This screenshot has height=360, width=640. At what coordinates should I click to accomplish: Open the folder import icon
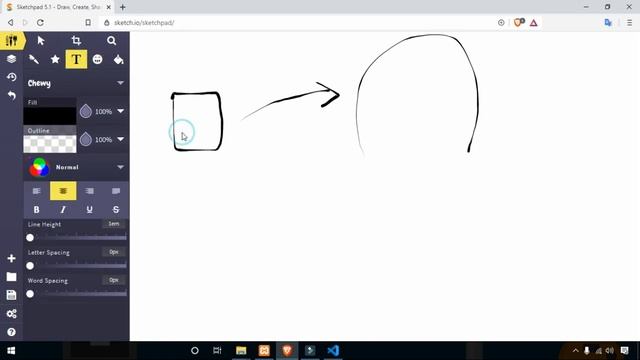[11, 277]
